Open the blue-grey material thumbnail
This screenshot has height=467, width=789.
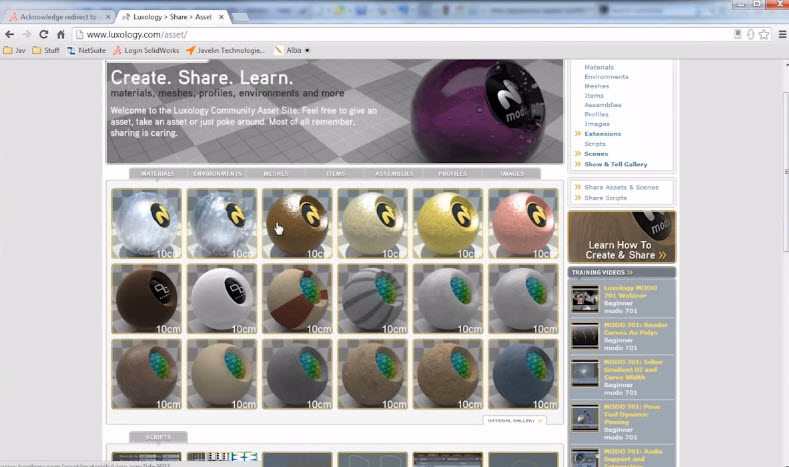tap(523, 374)
